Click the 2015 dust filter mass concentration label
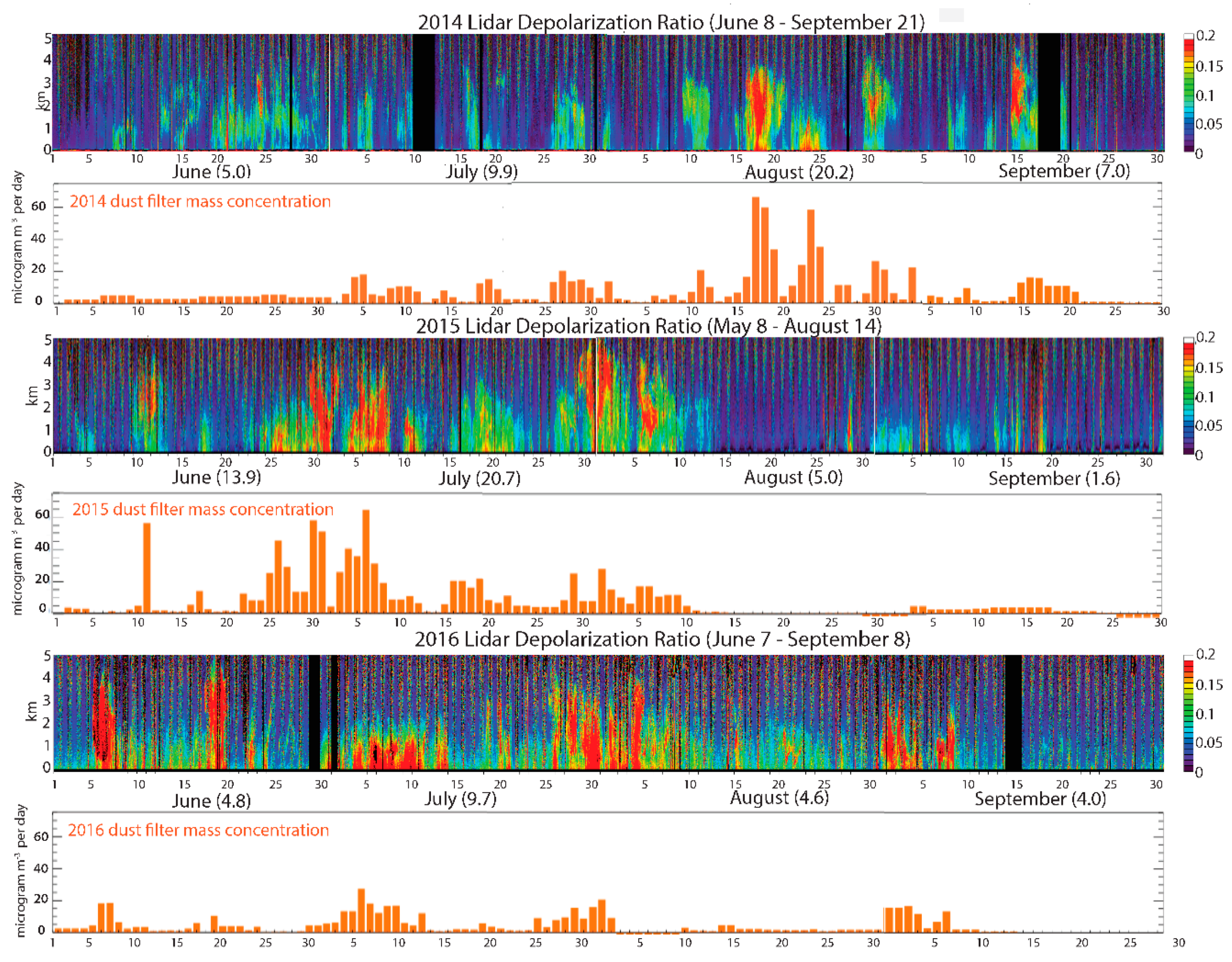This screenshot has height=962, width=1232. coord(203,510)
